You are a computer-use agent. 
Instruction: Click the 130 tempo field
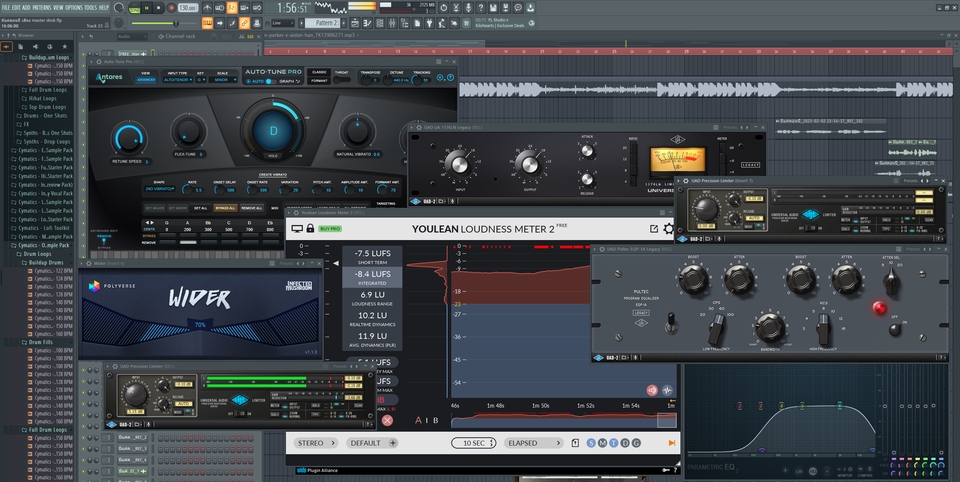188,7
